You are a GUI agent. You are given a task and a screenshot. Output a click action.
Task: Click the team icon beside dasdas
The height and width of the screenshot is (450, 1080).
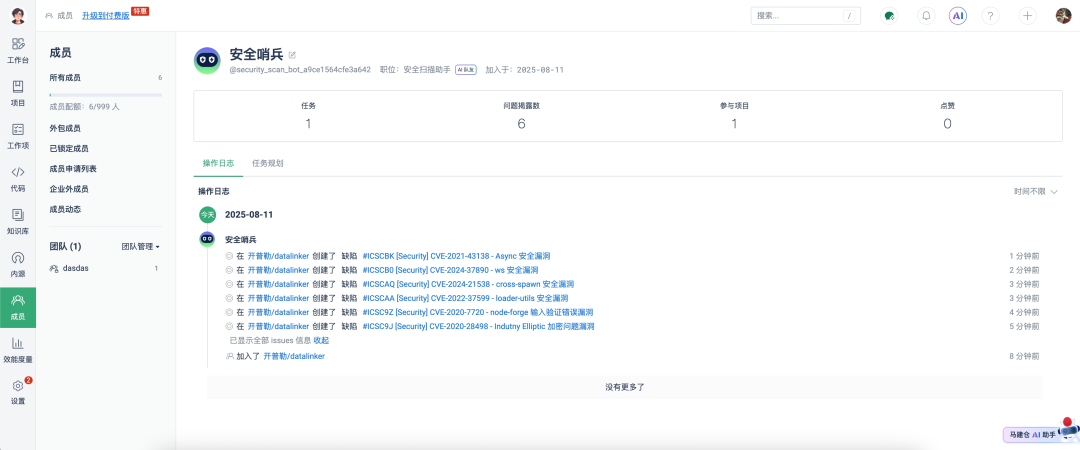[54, 268]
